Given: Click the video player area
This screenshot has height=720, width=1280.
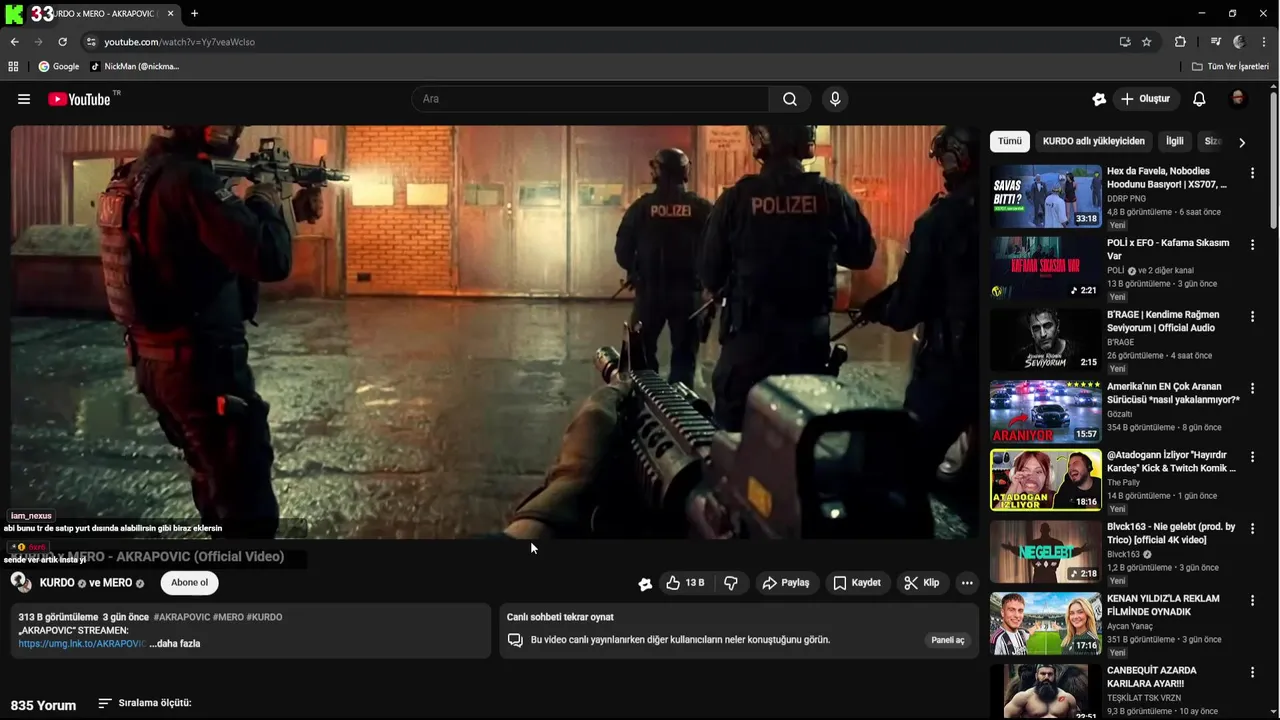Looking at the screenshot, I should pos(495,332).
